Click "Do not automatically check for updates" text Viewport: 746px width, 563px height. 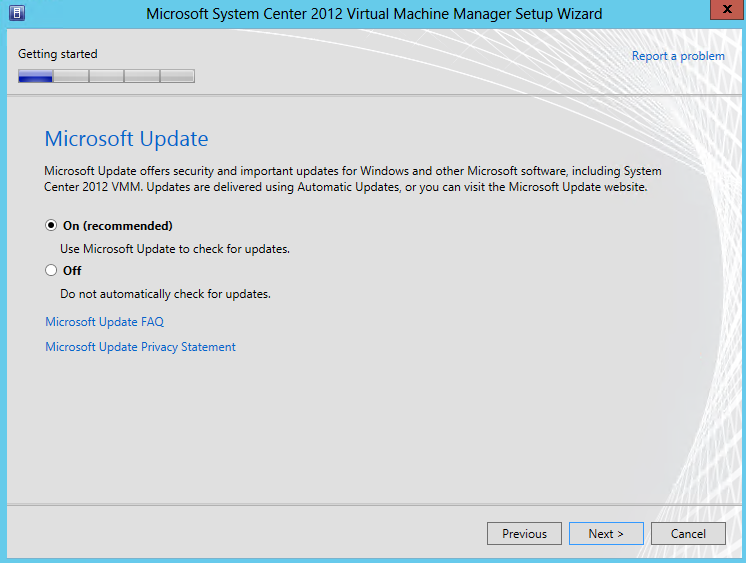click(165, 294)
